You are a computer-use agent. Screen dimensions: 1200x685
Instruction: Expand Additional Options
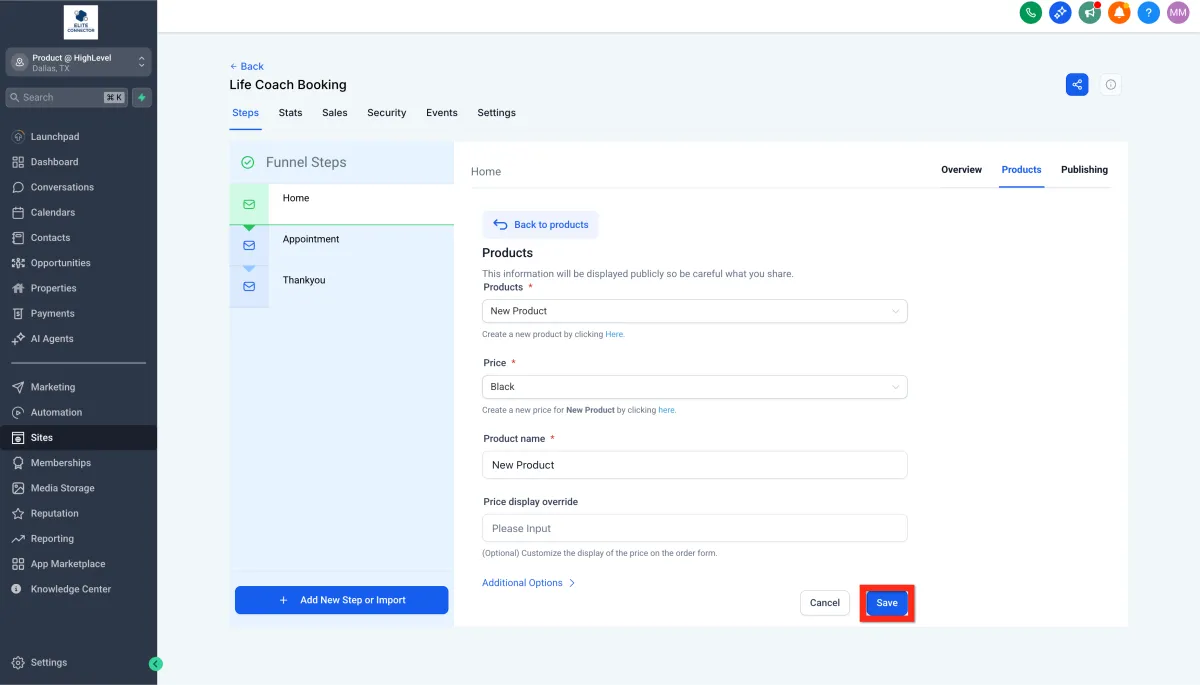click(528, 583)
